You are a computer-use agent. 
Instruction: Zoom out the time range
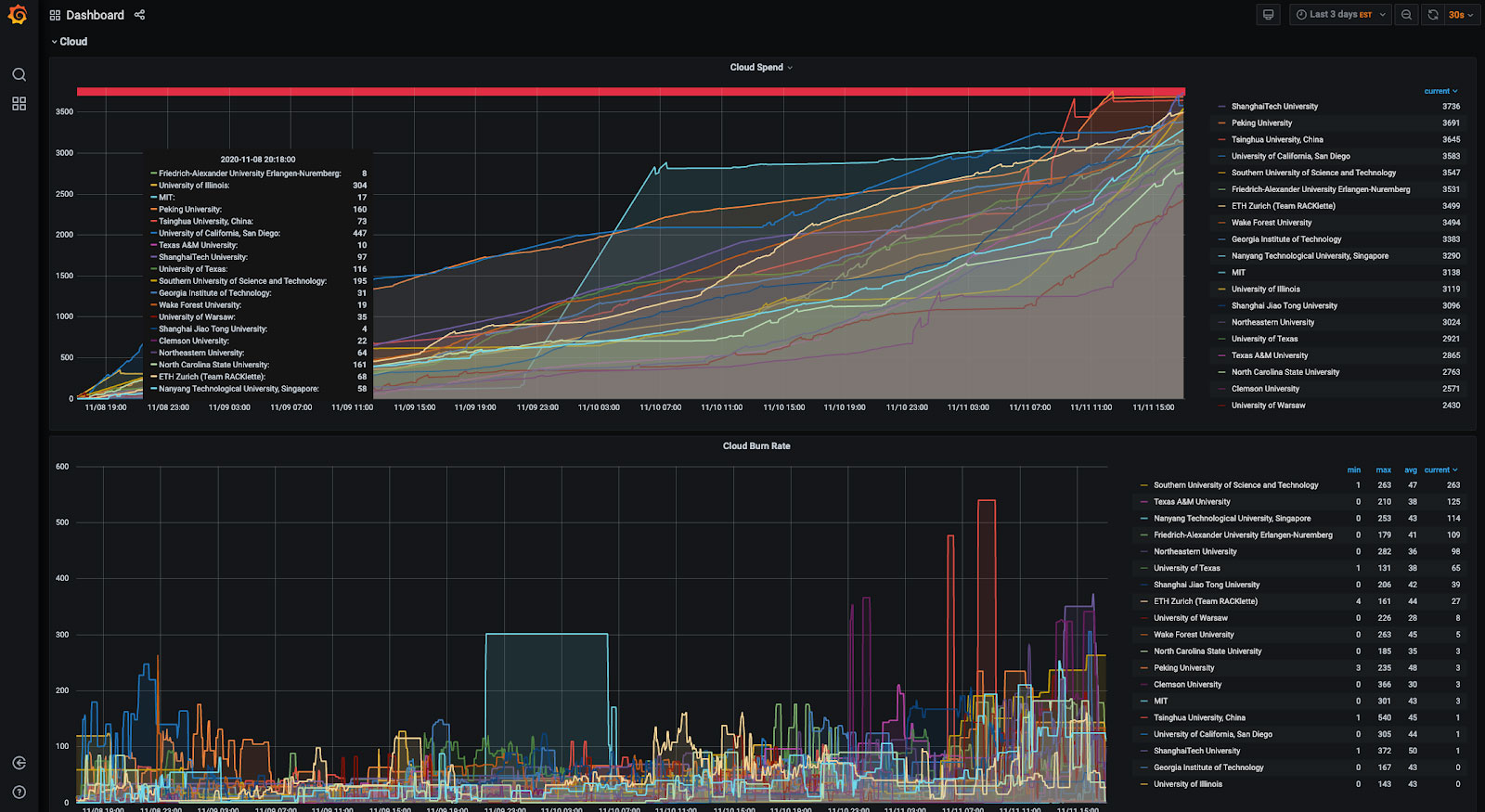[x=1406, y=15]
